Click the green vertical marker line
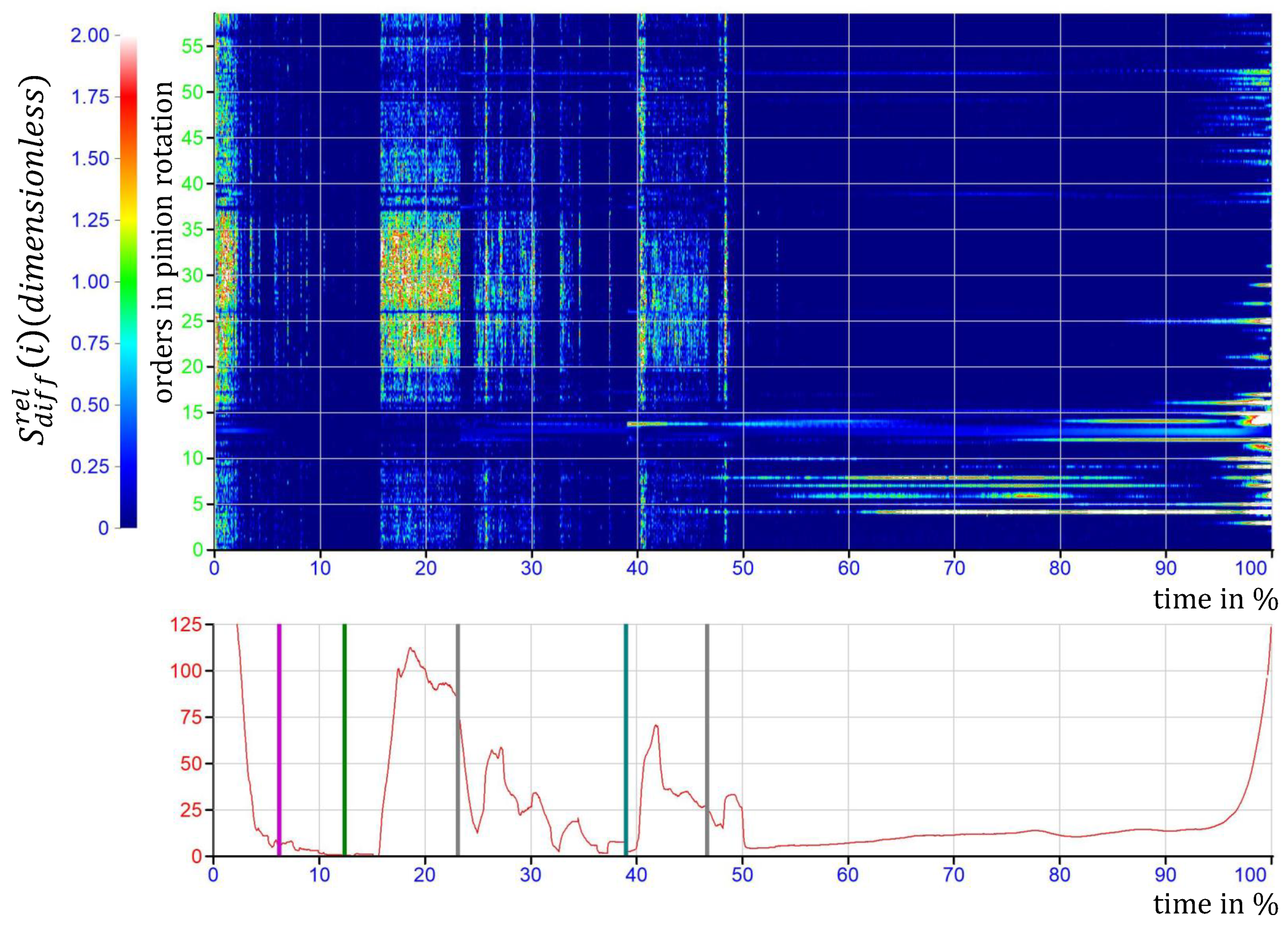The height and width of the screenshot is (927, 1288). click(344, 740)
